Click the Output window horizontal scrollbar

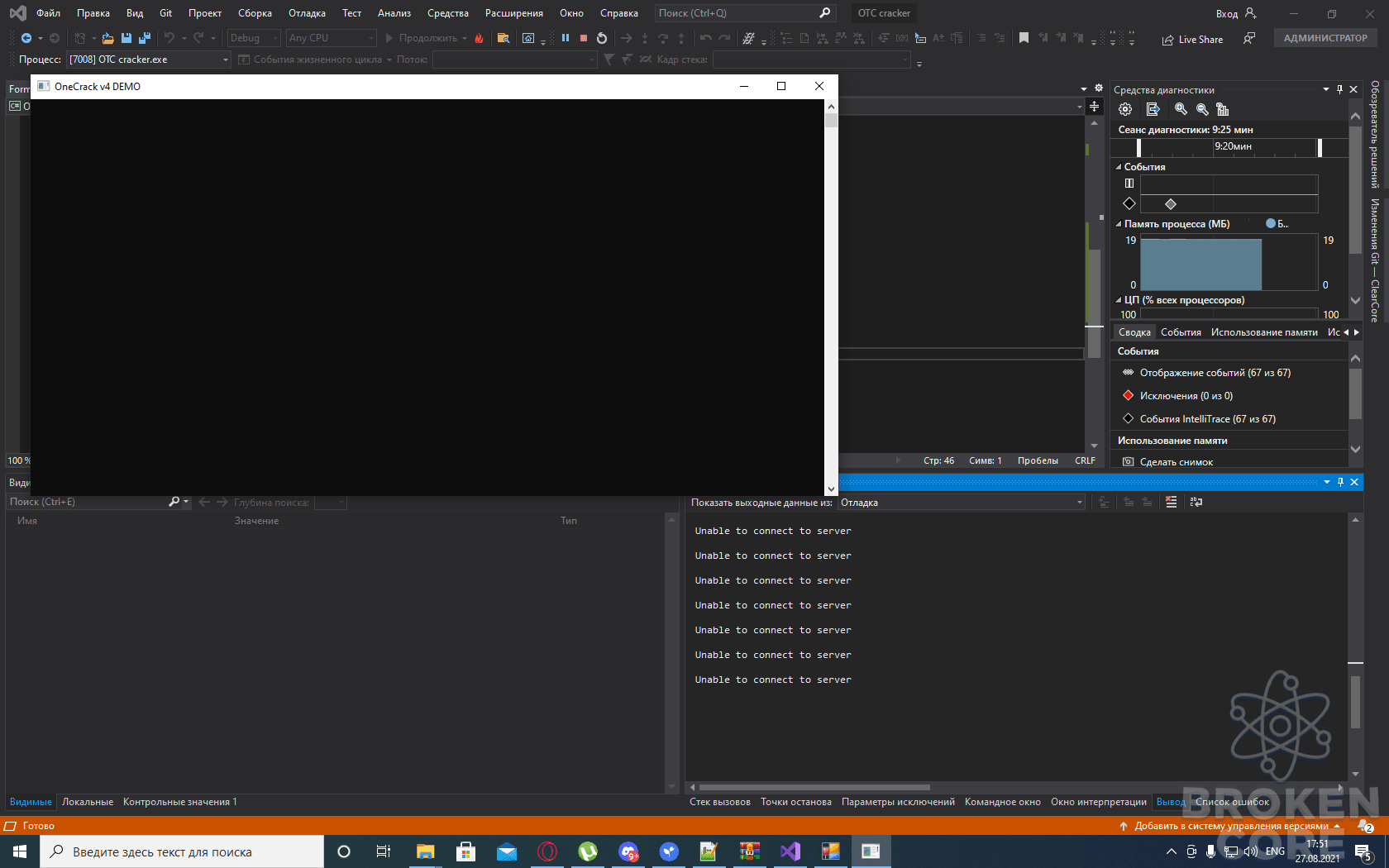click(x=815, y=787)
